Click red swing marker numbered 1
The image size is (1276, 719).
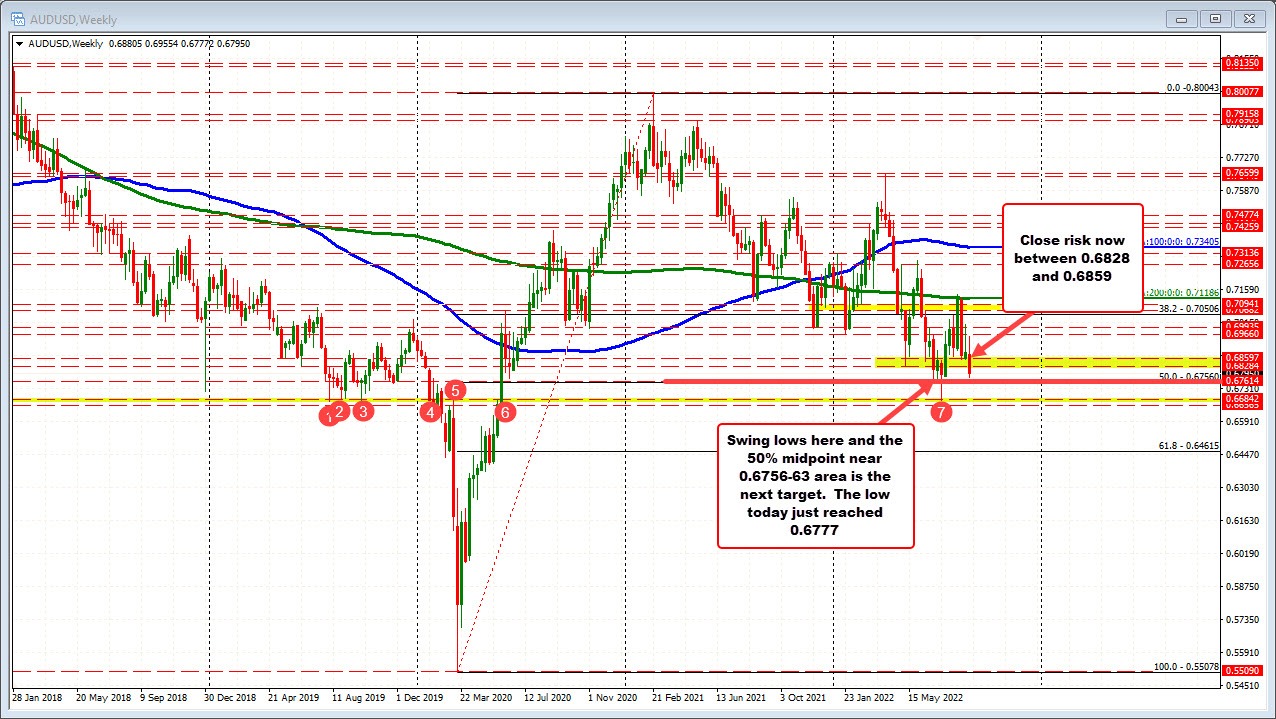tap(329, 416)
